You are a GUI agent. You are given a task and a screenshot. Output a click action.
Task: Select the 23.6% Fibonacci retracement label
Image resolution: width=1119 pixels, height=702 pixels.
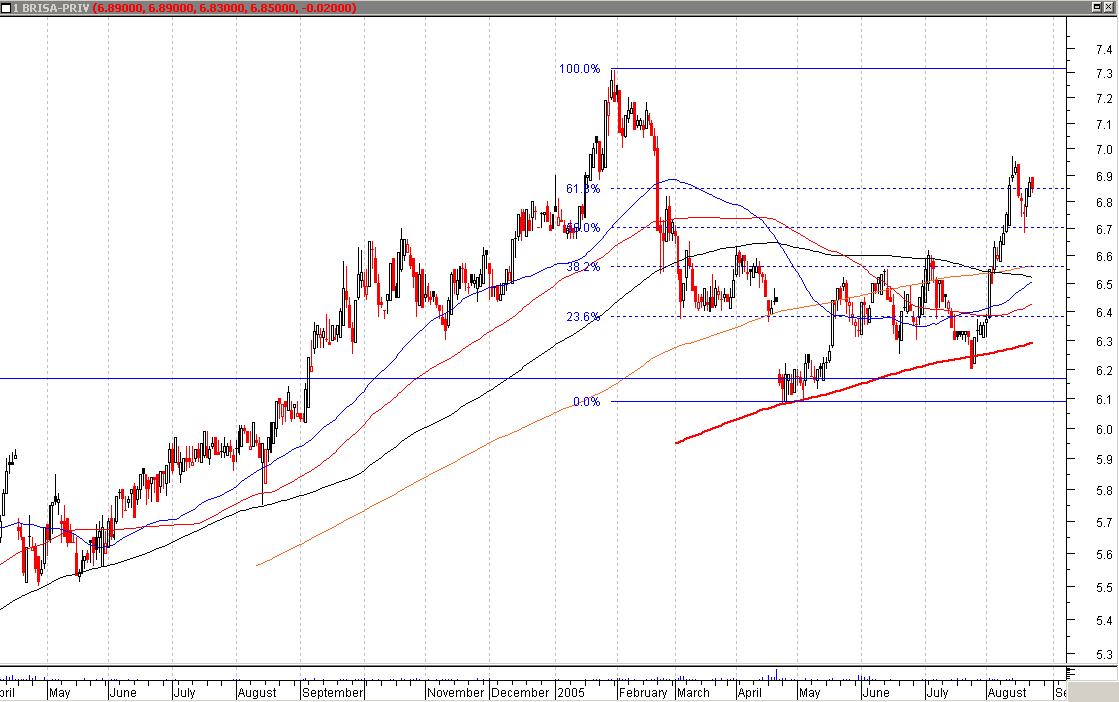[583, 316]
